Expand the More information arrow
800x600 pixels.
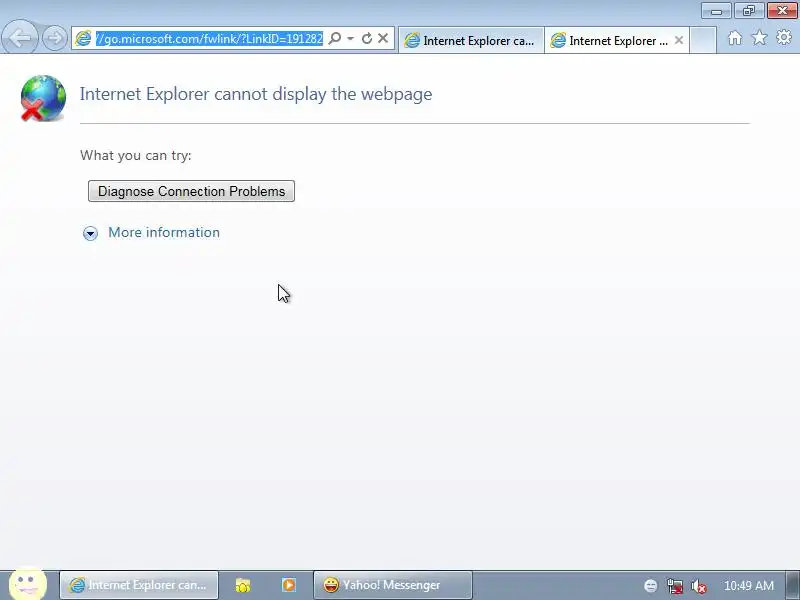(x=90, y=233)
